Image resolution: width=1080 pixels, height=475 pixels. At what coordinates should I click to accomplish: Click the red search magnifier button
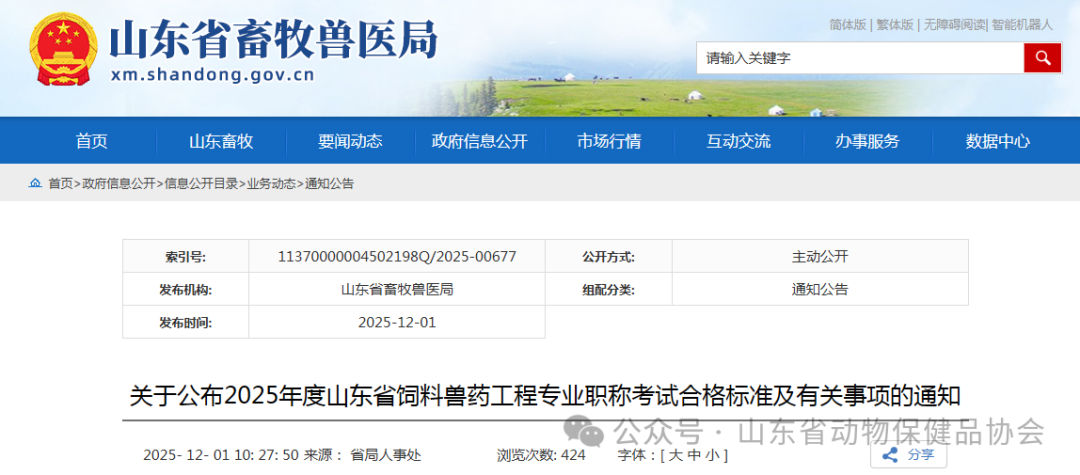pos(1042,57)
